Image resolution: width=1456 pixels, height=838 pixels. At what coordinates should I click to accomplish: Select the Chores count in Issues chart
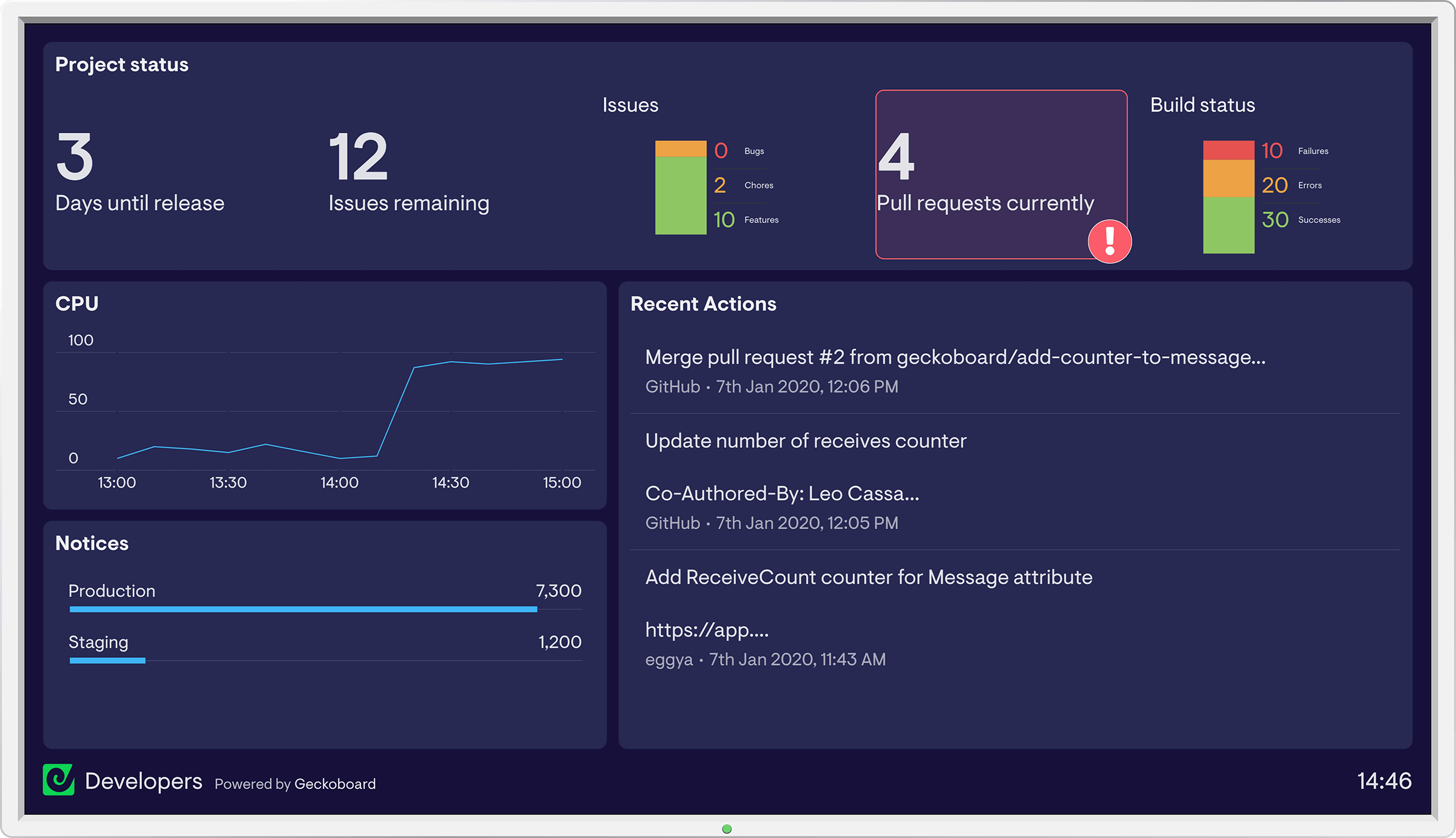coord(720,185)
